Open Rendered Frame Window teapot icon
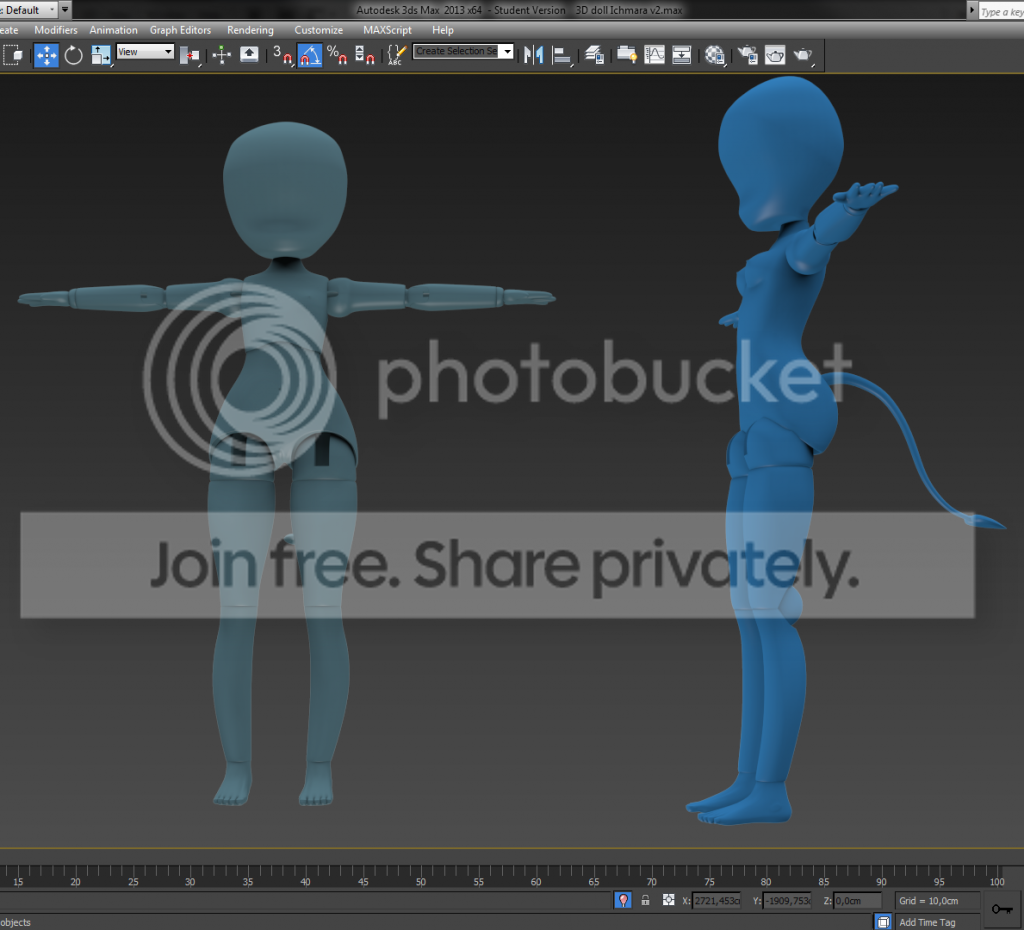Image resolution: width=1024 pixels, height=930 pixels. point(775,55)
